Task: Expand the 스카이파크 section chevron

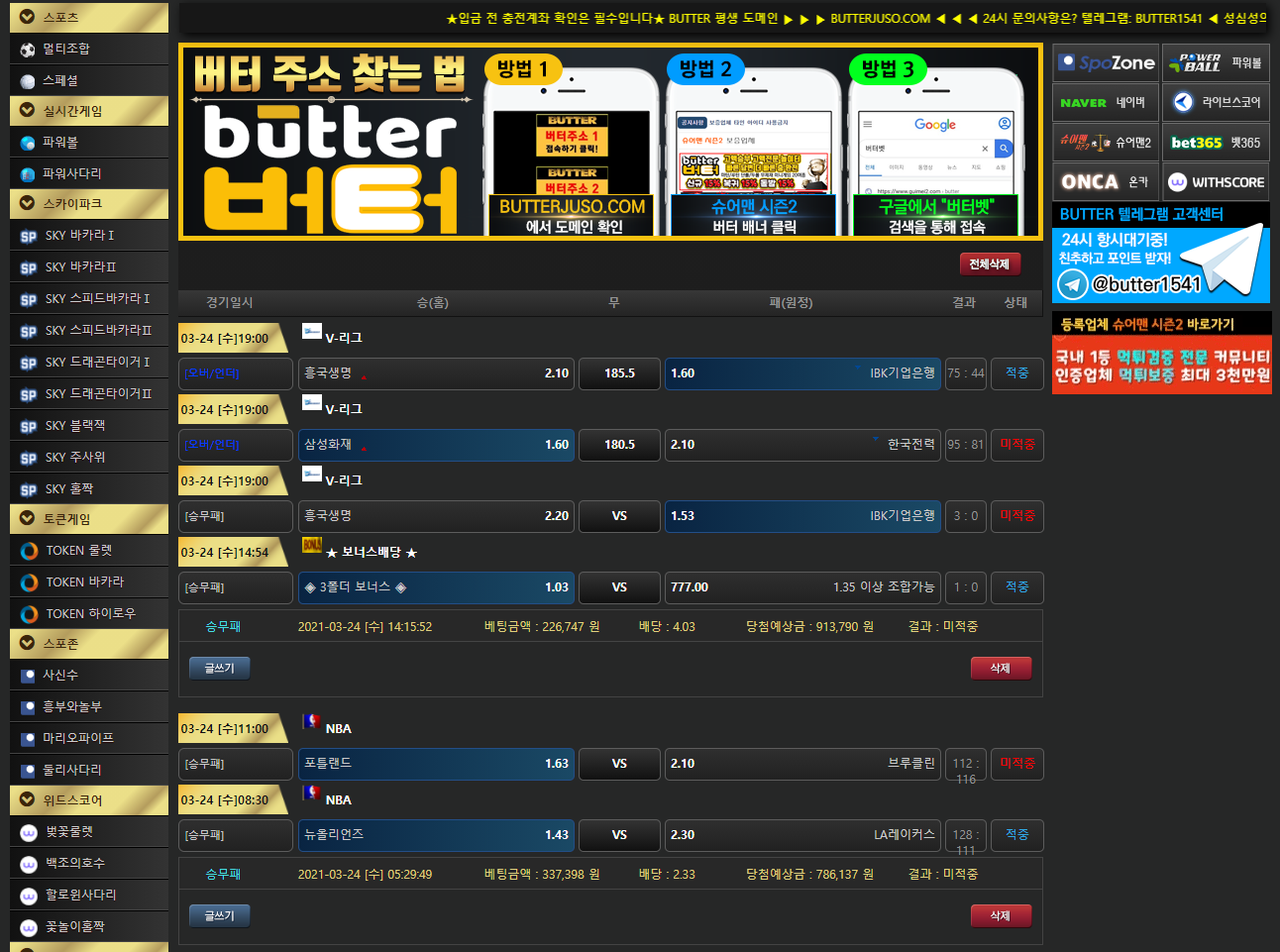Action: pos(28,203)
